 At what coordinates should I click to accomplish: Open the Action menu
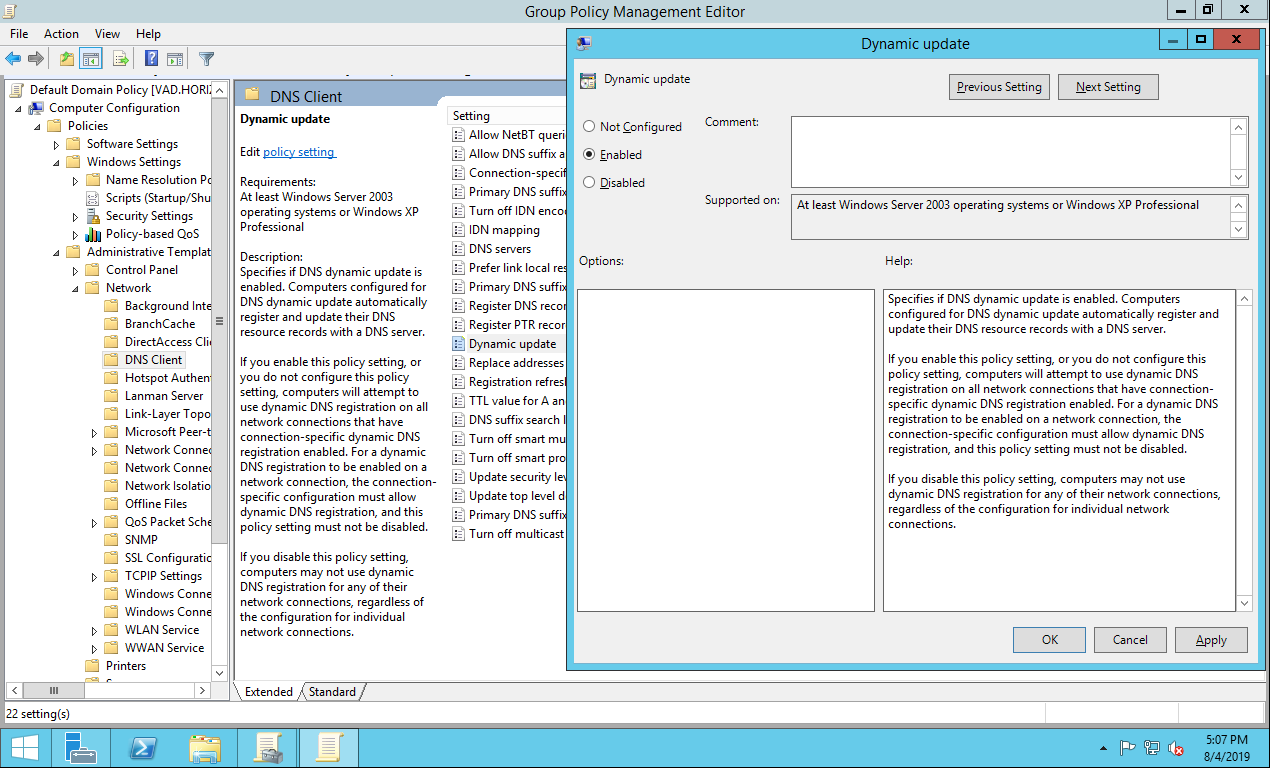(x=61, y=34)
